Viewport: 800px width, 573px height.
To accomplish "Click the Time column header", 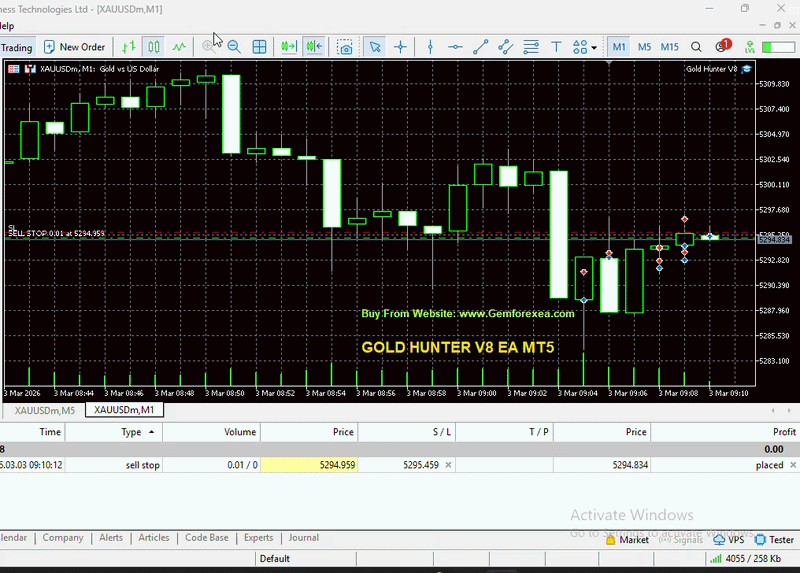I will pyautogui.click(x=32, y=432).
